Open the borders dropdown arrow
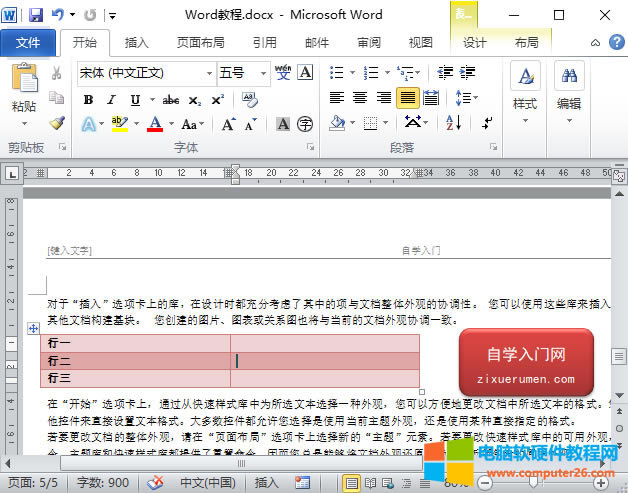 pyautogui.click(x=386, y=122)
